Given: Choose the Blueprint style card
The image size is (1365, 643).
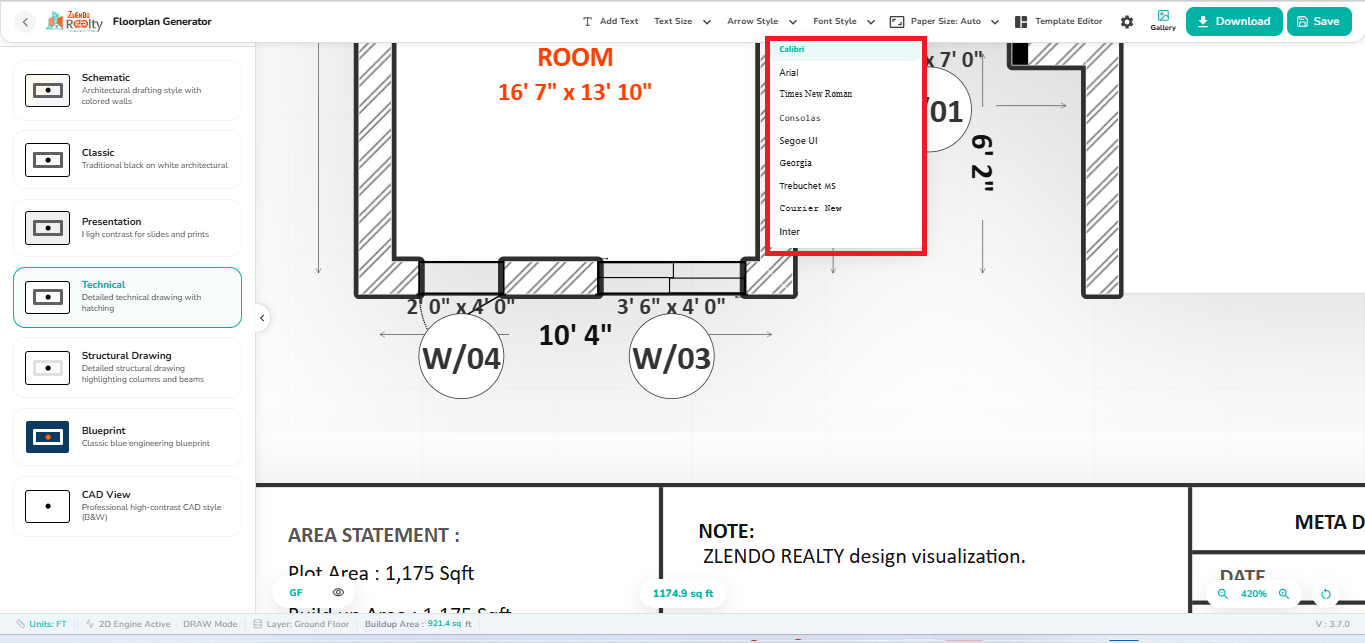Looking at the screenshot, I should [127, 437].
